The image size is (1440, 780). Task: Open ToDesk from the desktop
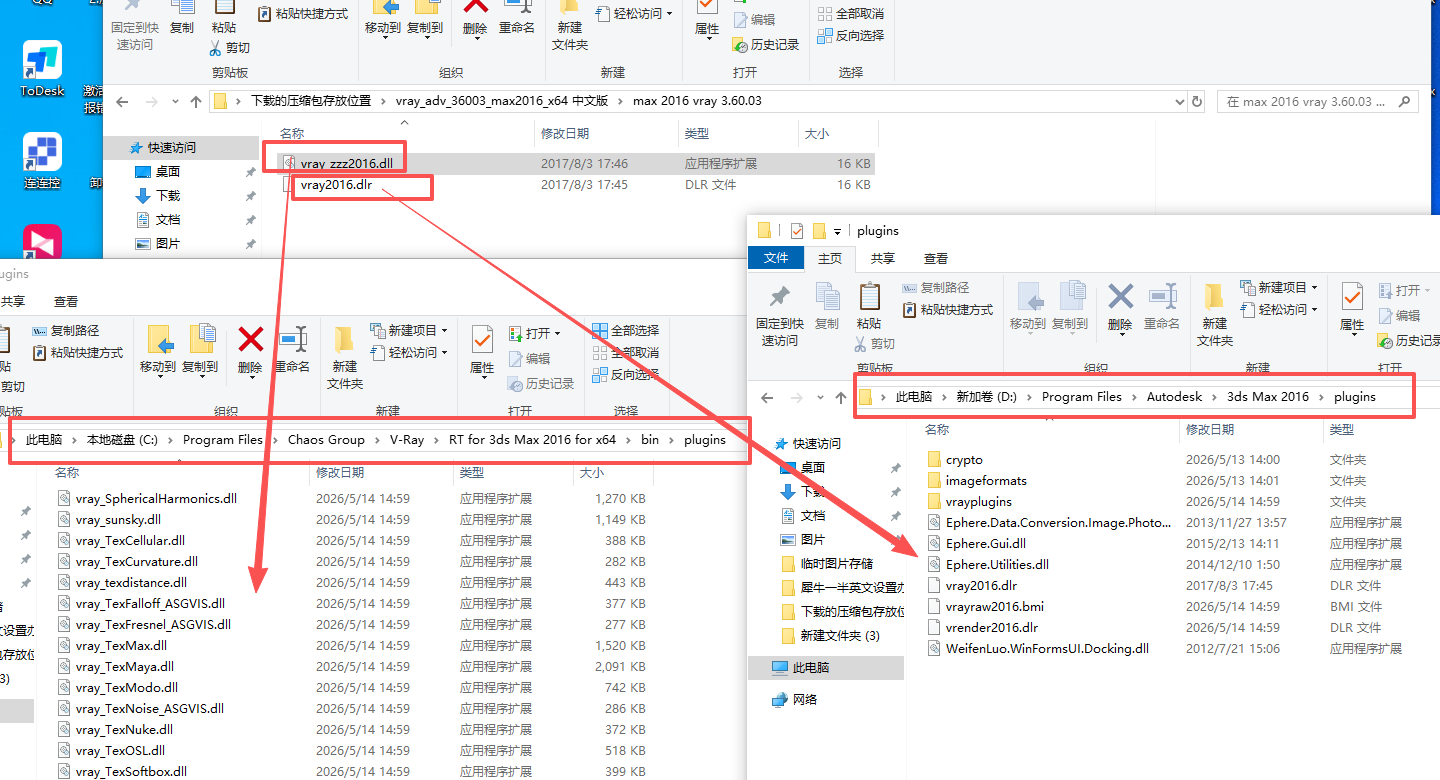coord(42,68)
